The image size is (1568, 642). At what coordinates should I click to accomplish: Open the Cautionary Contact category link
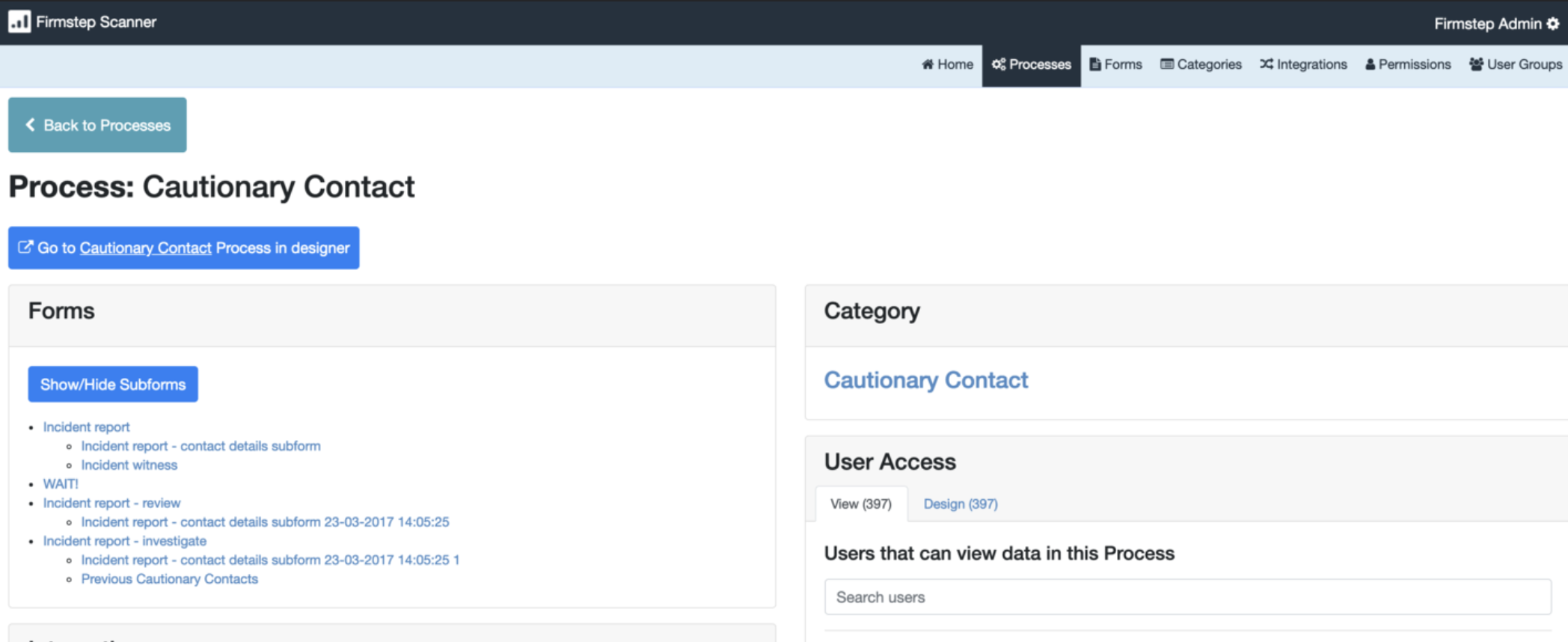pyautogui.click(x=925, y=380)
